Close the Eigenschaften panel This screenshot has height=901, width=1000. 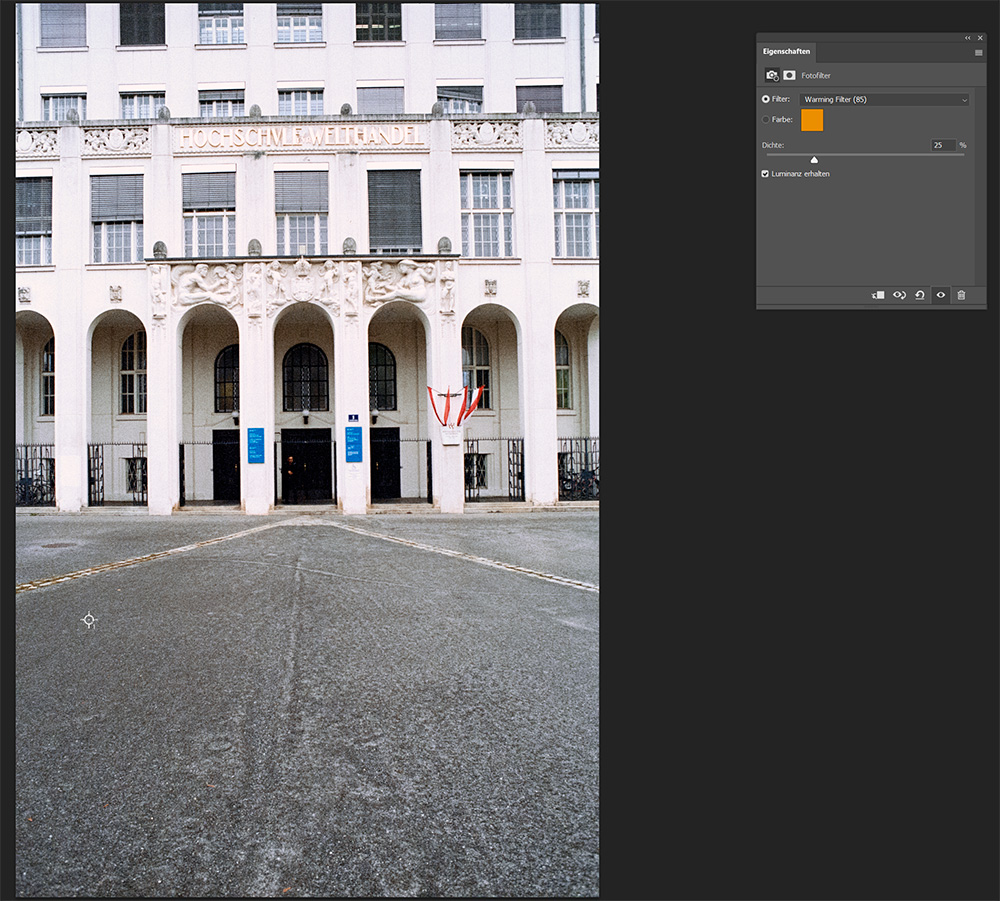point(980,38)
